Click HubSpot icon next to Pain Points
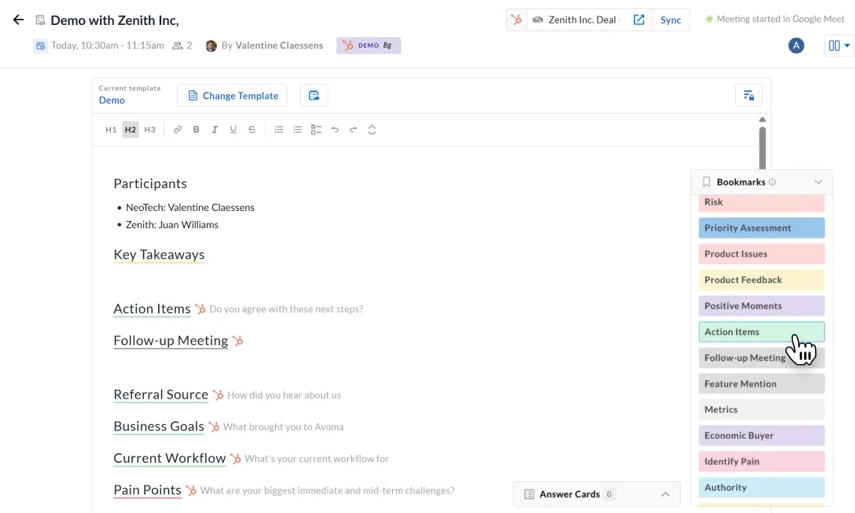 click(191, 491)
